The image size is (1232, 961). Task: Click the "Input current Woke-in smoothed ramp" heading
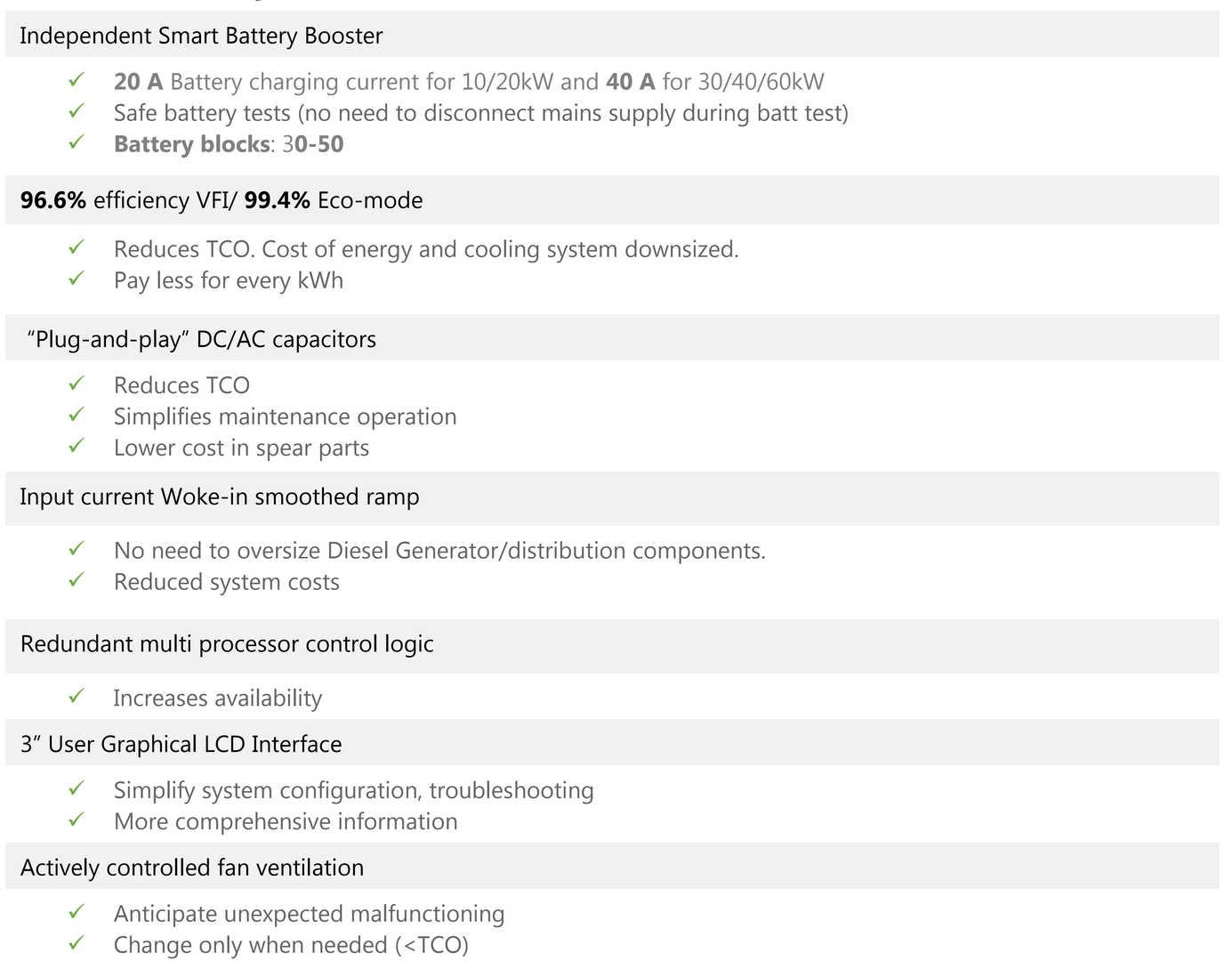tap(220, 497)
